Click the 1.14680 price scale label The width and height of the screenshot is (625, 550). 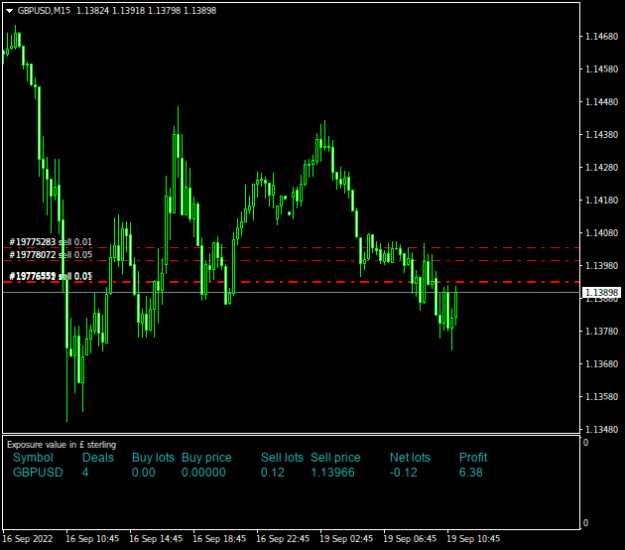coord(601,37)
